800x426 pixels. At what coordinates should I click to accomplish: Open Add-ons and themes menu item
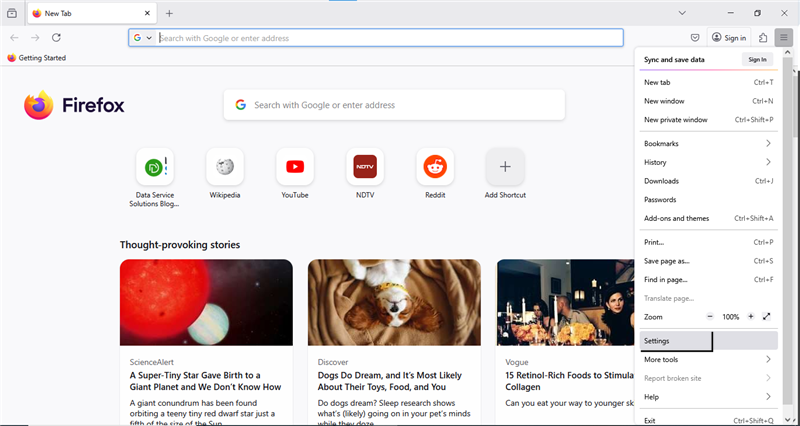pos(709,218)
